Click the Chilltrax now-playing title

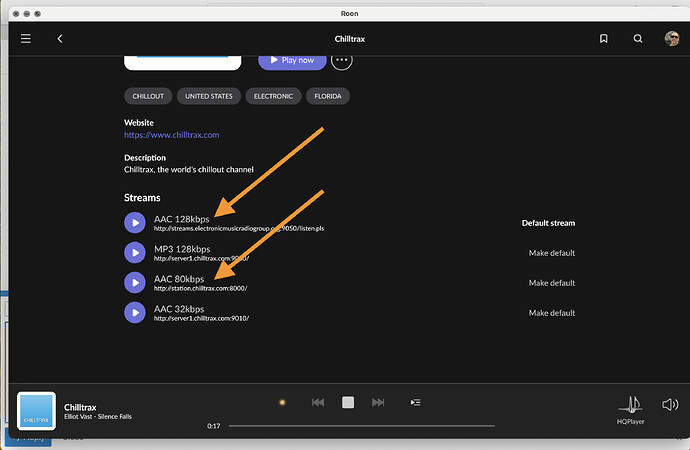pyautogui.click(x=80, y=407)
